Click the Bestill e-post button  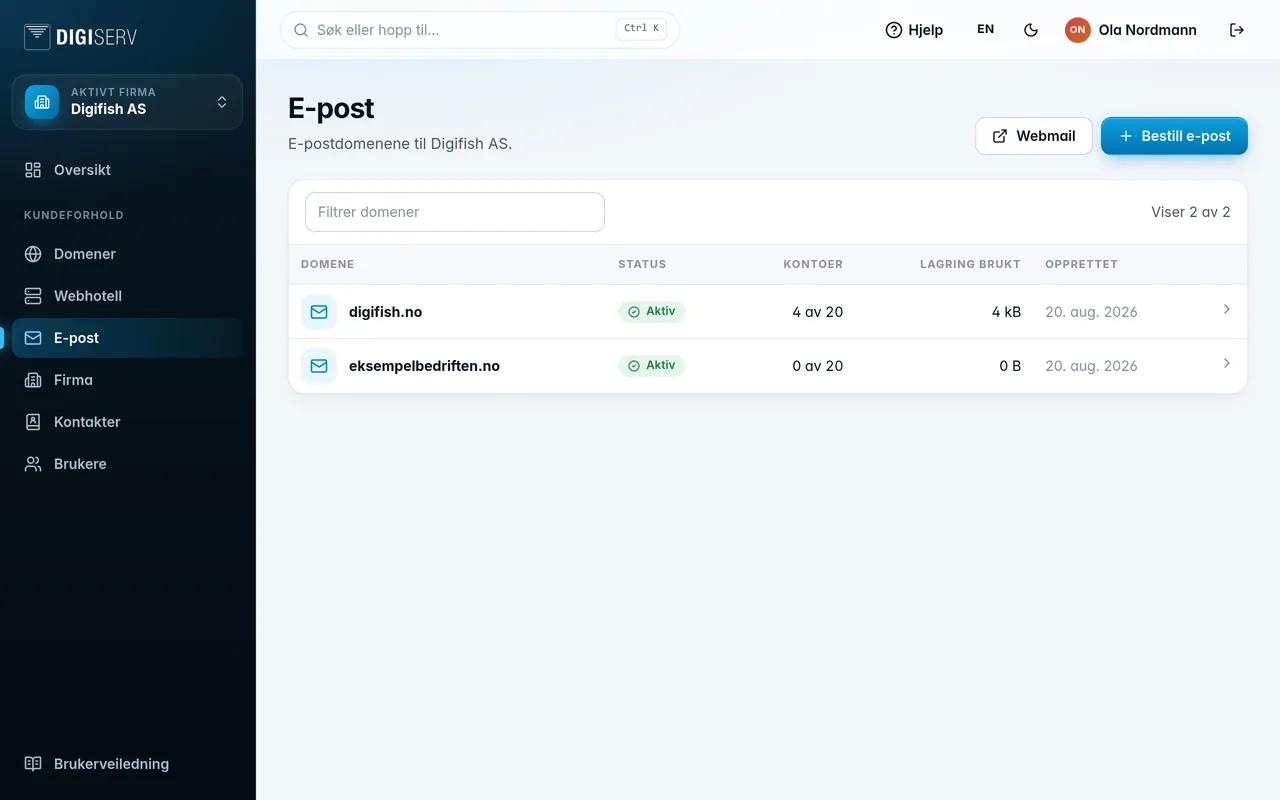click(1174, 136)
